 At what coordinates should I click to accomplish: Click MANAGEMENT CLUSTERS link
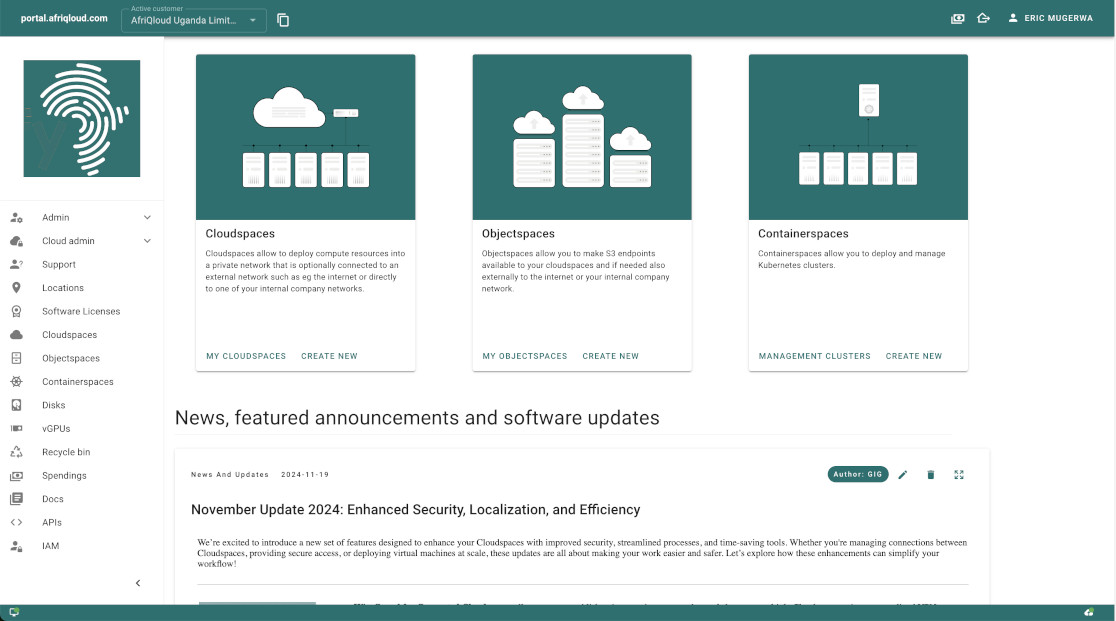[x=814, y=356]
